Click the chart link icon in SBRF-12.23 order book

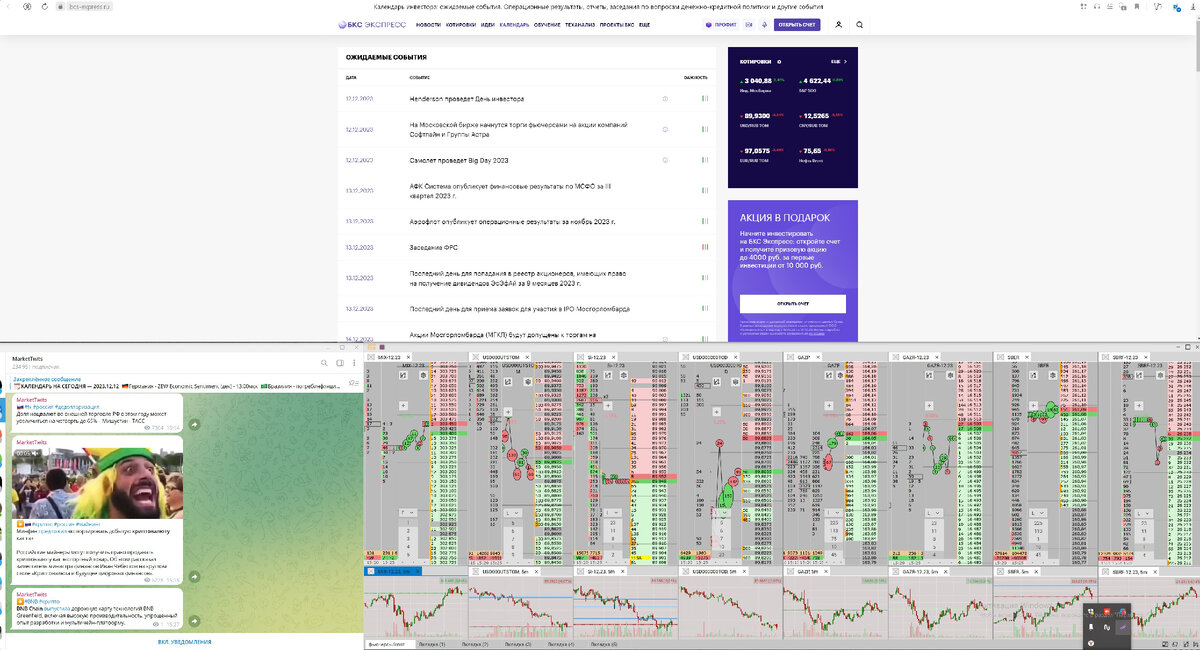[1138, 375]
